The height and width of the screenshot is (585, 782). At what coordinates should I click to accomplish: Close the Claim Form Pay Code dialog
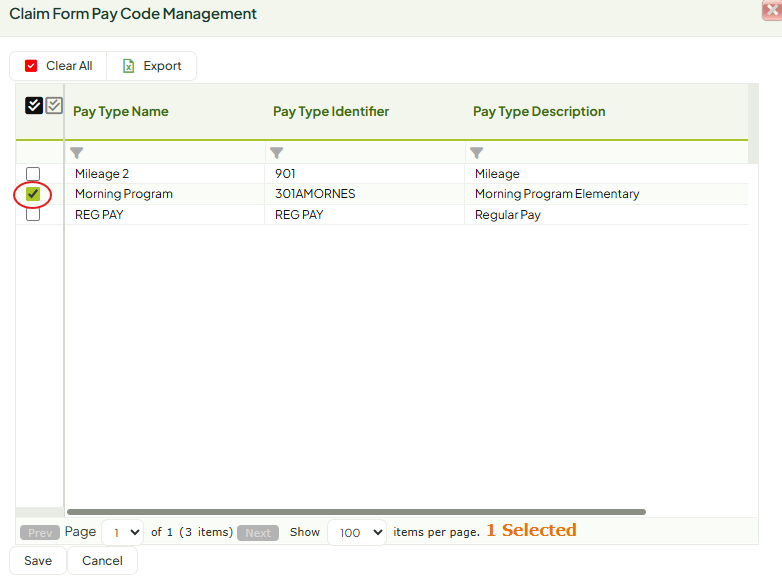[772, 10]
